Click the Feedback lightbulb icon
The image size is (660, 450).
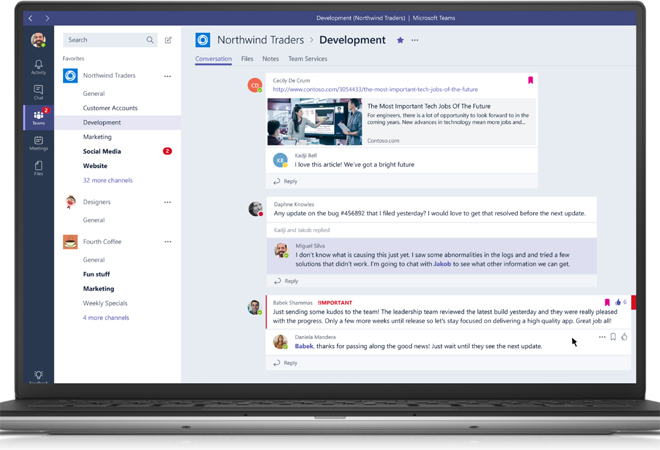tap(38, 377)
